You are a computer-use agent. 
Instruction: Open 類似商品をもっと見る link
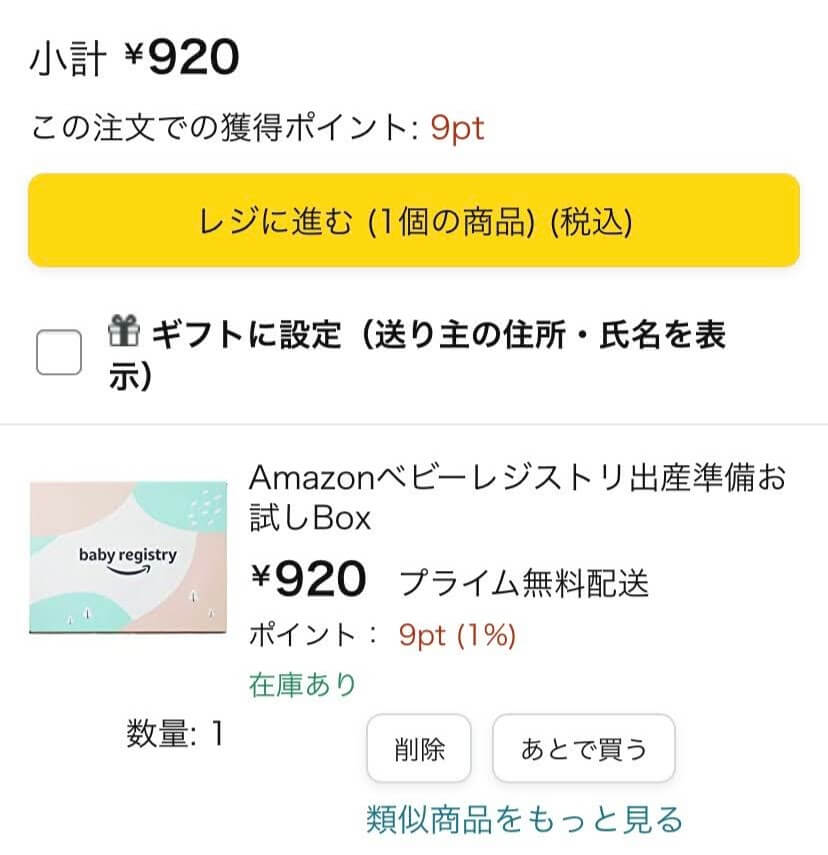(525, 819)
